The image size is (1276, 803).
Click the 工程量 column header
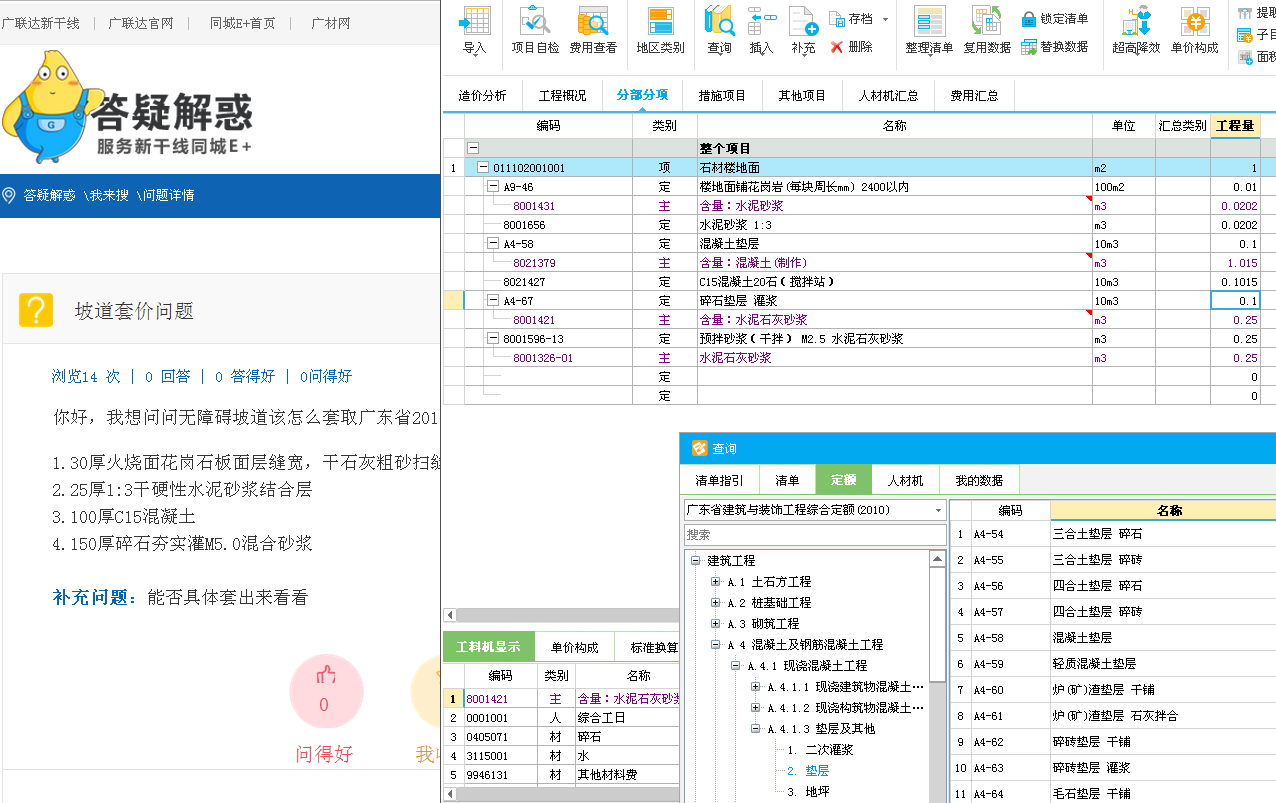(1236, 126)
